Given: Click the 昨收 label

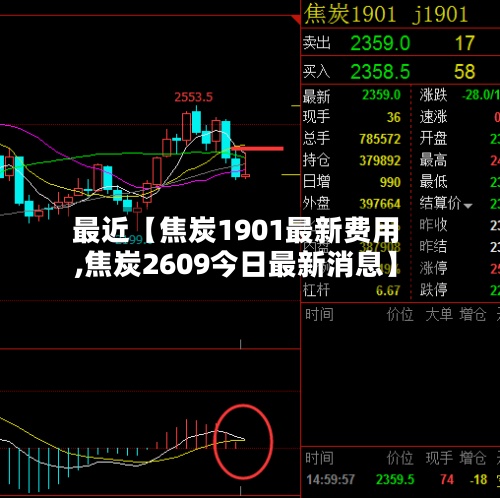Looking at the screenshot, I should [x=433, y=225].
